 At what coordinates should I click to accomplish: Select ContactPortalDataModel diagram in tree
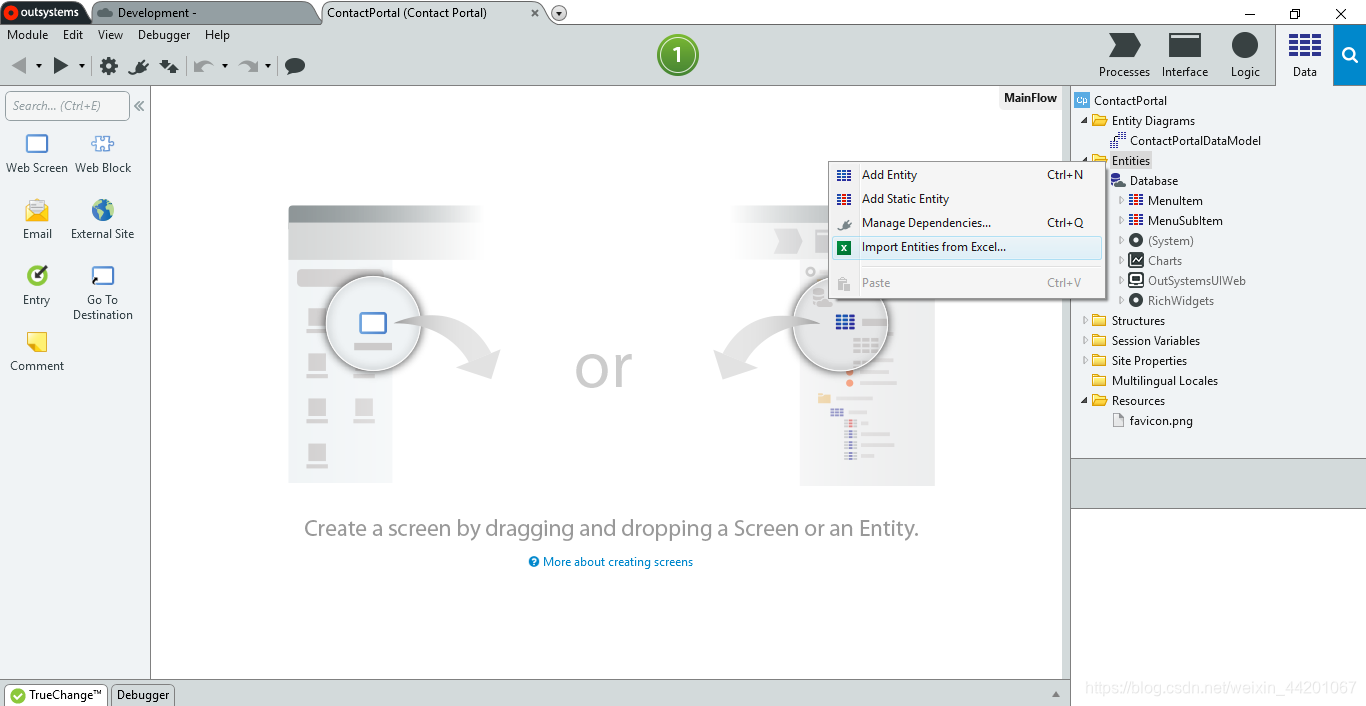1195,141
